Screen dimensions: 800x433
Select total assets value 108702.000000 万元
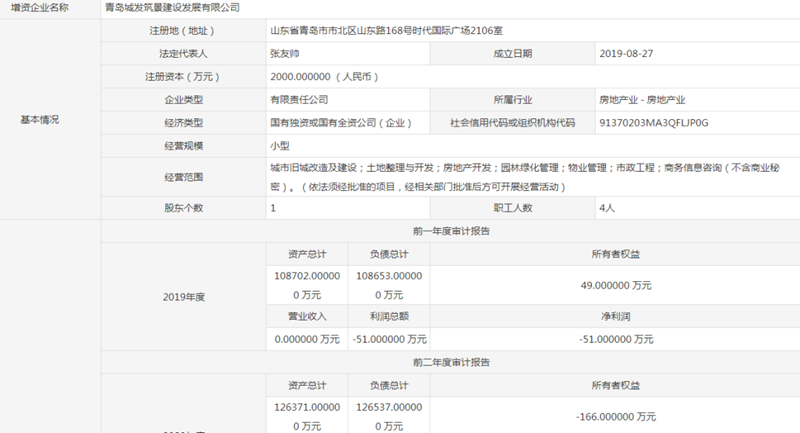[307, 284]
